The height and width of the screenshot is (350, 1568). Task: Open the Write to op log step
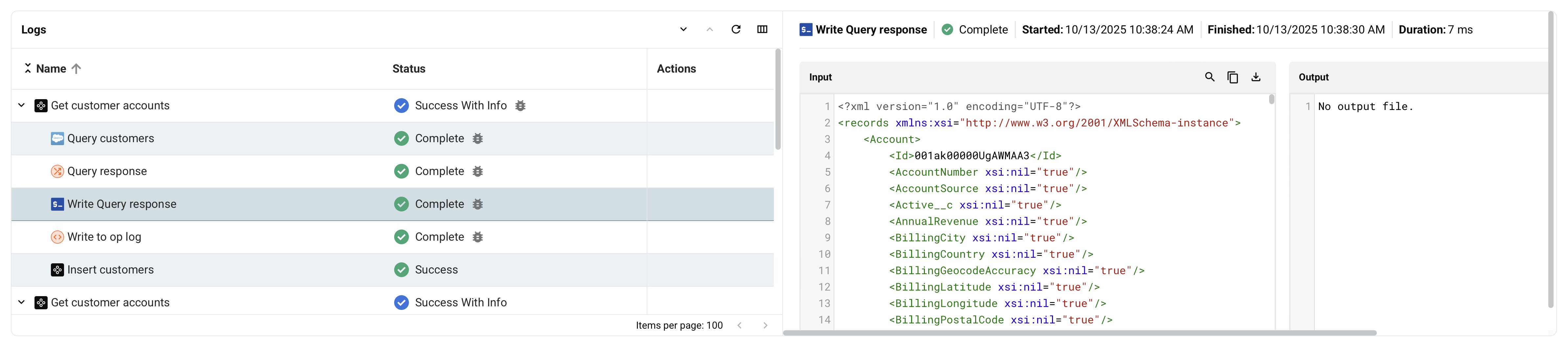coord(104,237)
